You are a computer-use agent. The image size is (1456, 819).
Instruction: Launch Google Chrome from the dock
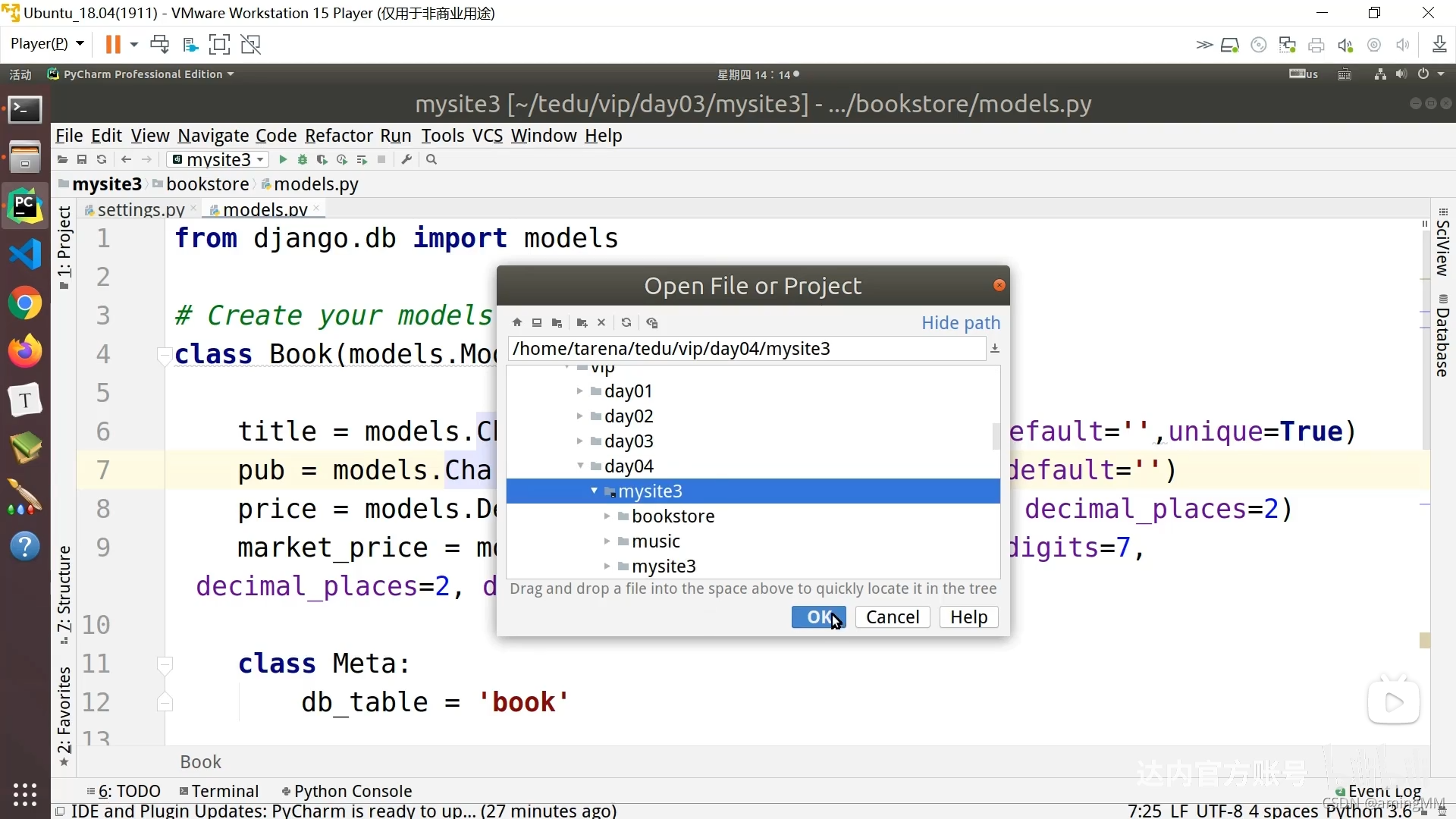coord(25,303)
